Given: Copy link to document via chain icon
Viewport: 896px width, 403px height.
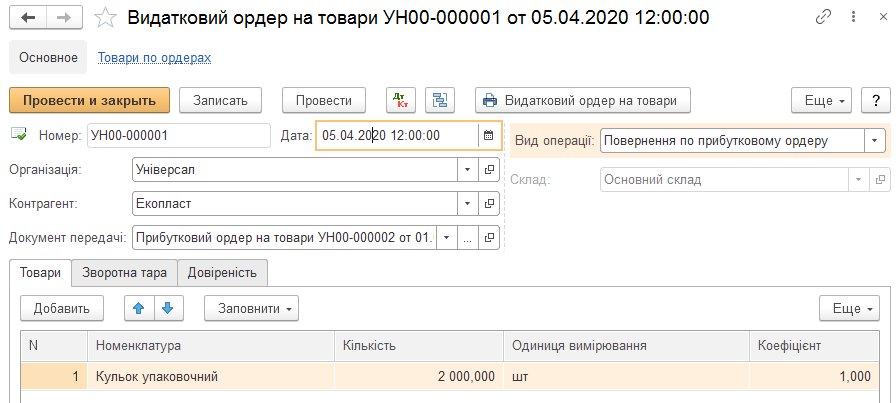Looking at the screenshot, I should [823, 17].
